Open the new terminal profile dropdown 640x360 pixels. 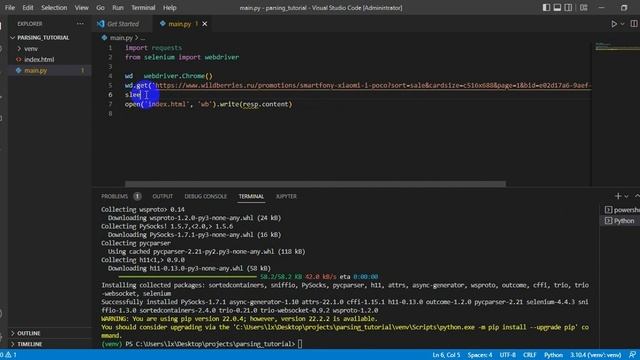(x=626, y=196)
